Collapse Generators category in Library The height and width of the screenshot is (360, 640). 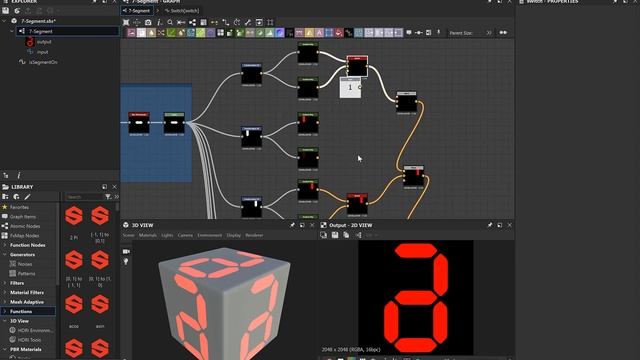click(x=5, y=254)
